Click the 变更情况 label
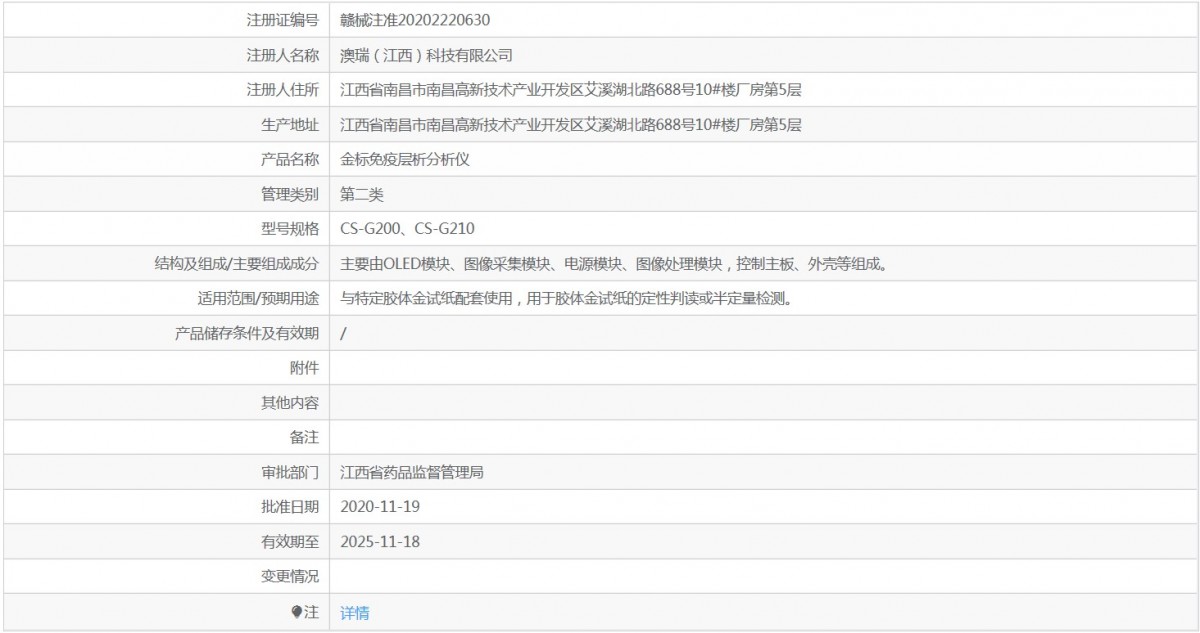This screenshot has width=1200, height=633. tap(290, 576)
